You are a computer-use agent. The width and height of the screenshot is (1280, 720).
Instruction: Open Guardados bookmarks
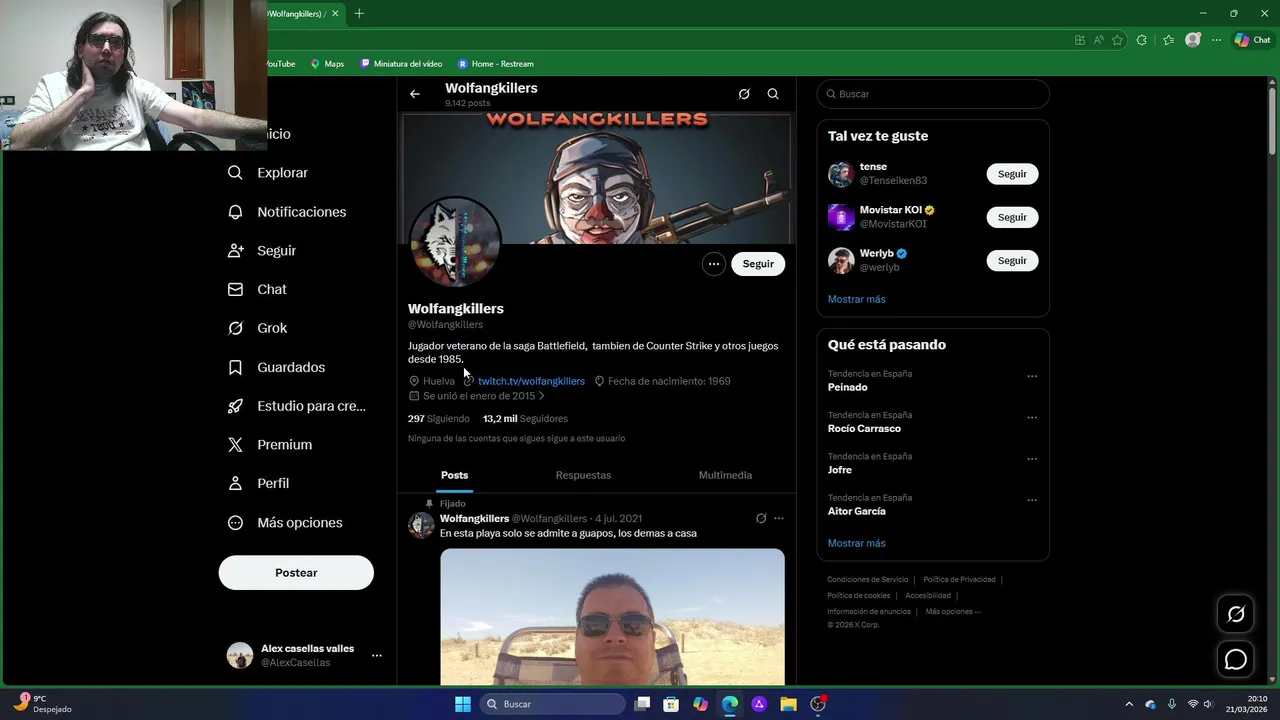click(x=276, y=367)
